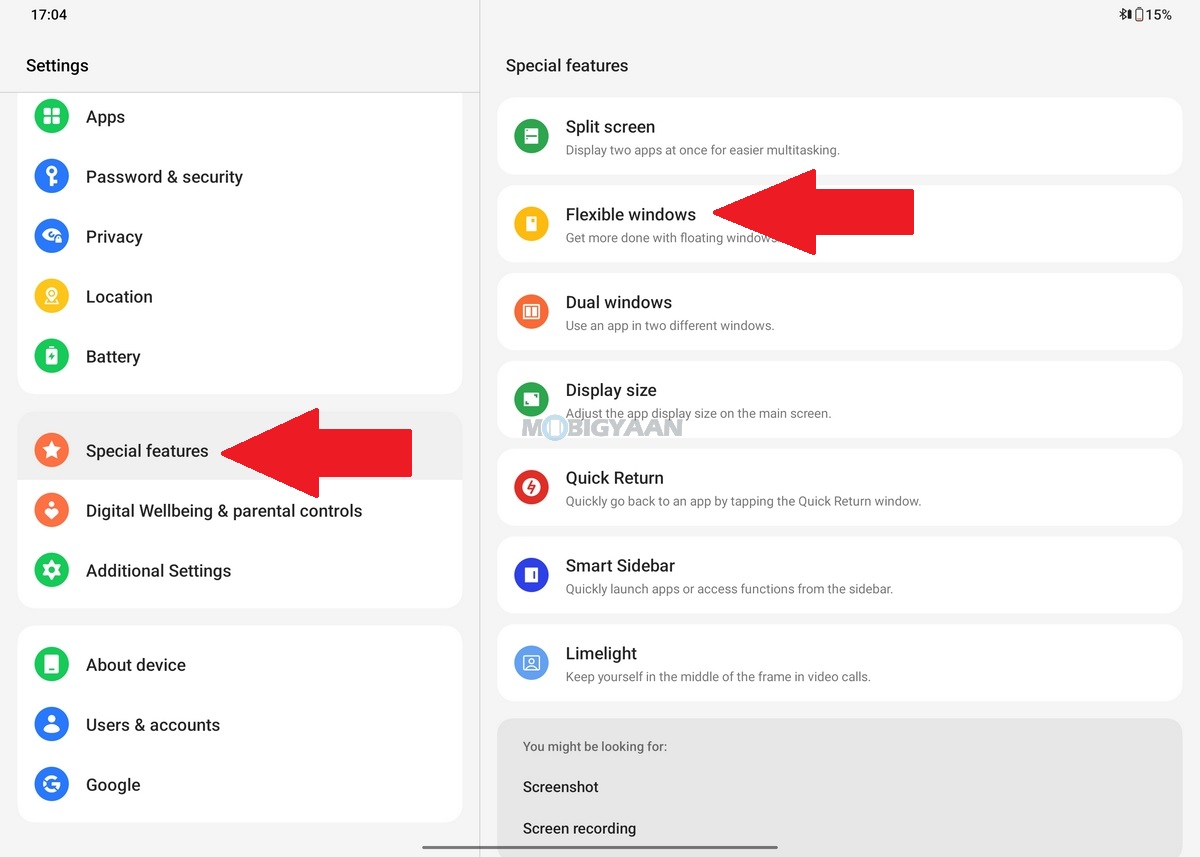The width and height of the screenshot is (1200, 857).
Task: Tap the red Quick Return icon
Action: tap(531, 488)
